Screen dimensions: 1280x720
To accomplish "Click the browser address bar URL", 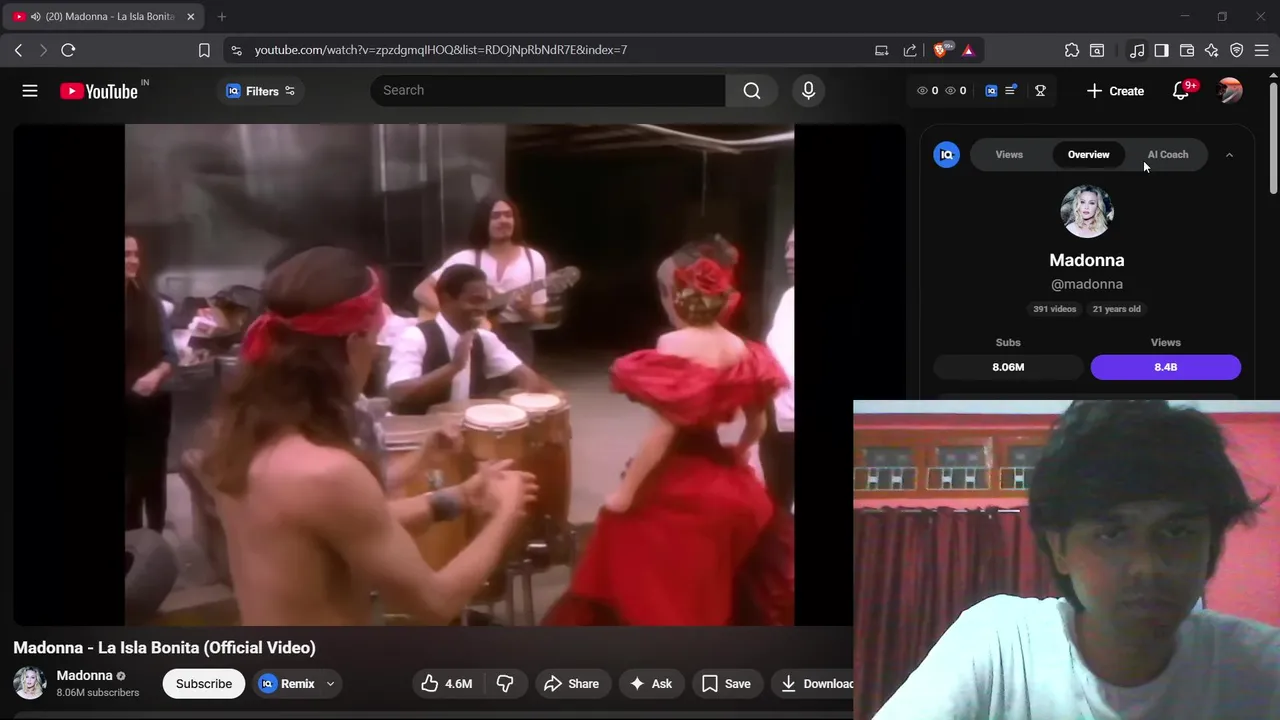I will click(x=440, y=50).
